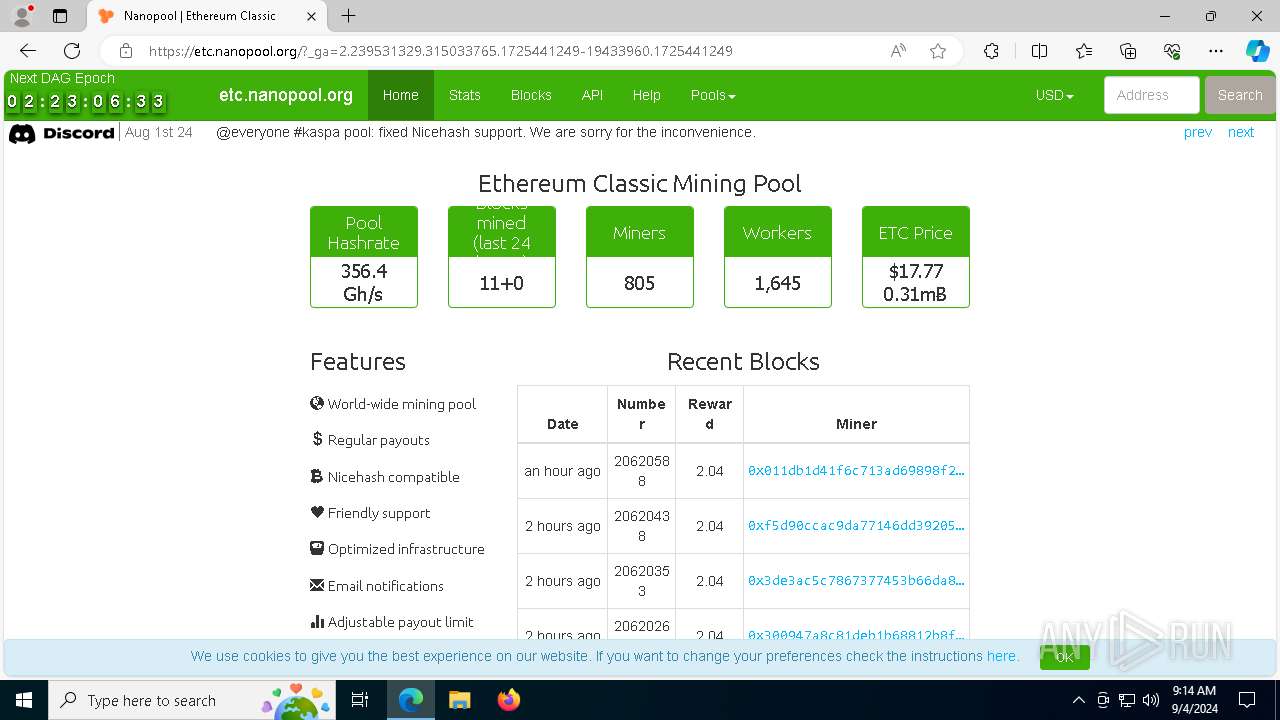Click block number 20620438
1280x720 pixels.
pos(642,526)
